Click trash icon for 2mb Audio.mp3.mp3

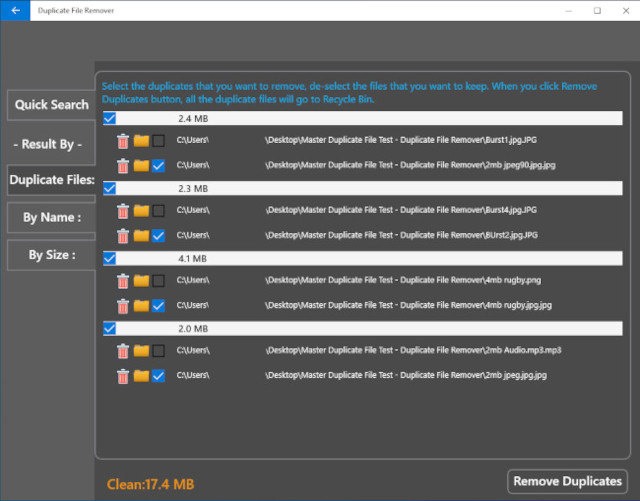click(x=123, y=351)
